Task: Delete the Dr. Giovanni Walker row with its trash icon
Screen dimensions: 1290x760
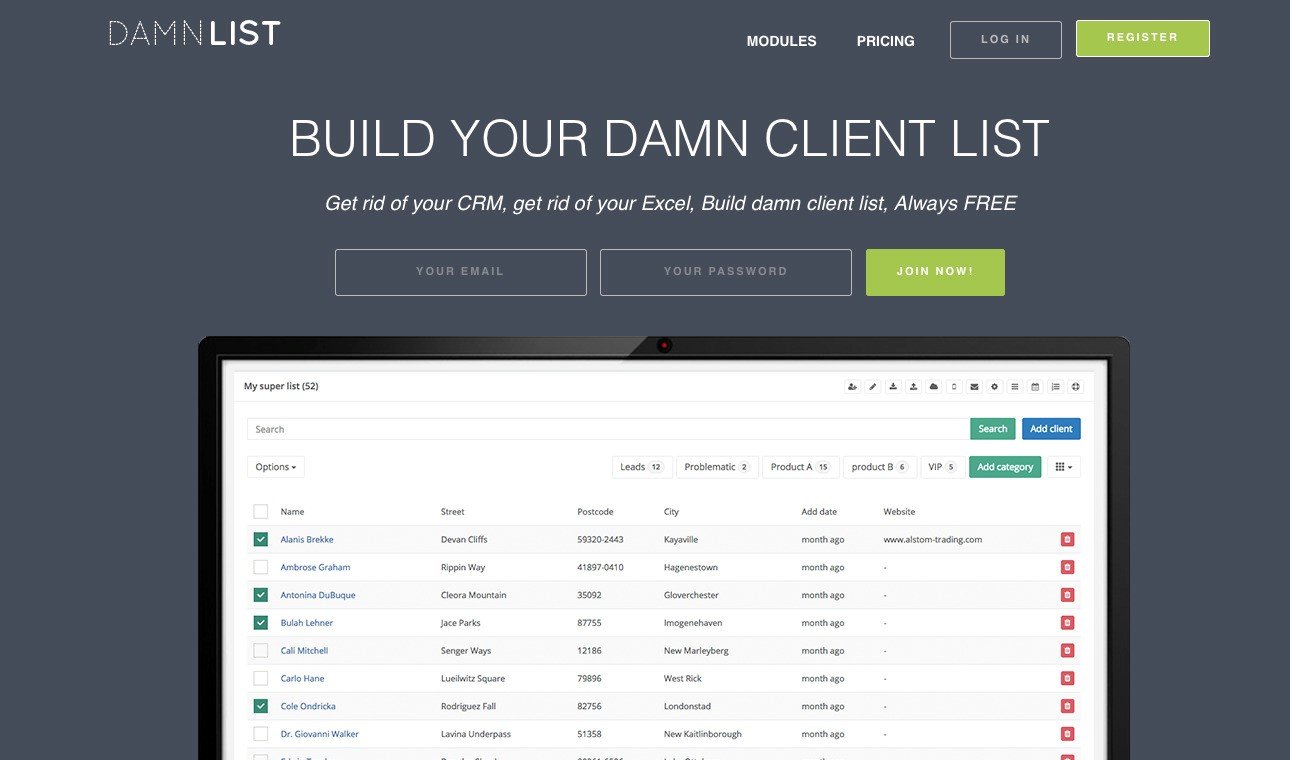Action: (x=1067, y=734)
